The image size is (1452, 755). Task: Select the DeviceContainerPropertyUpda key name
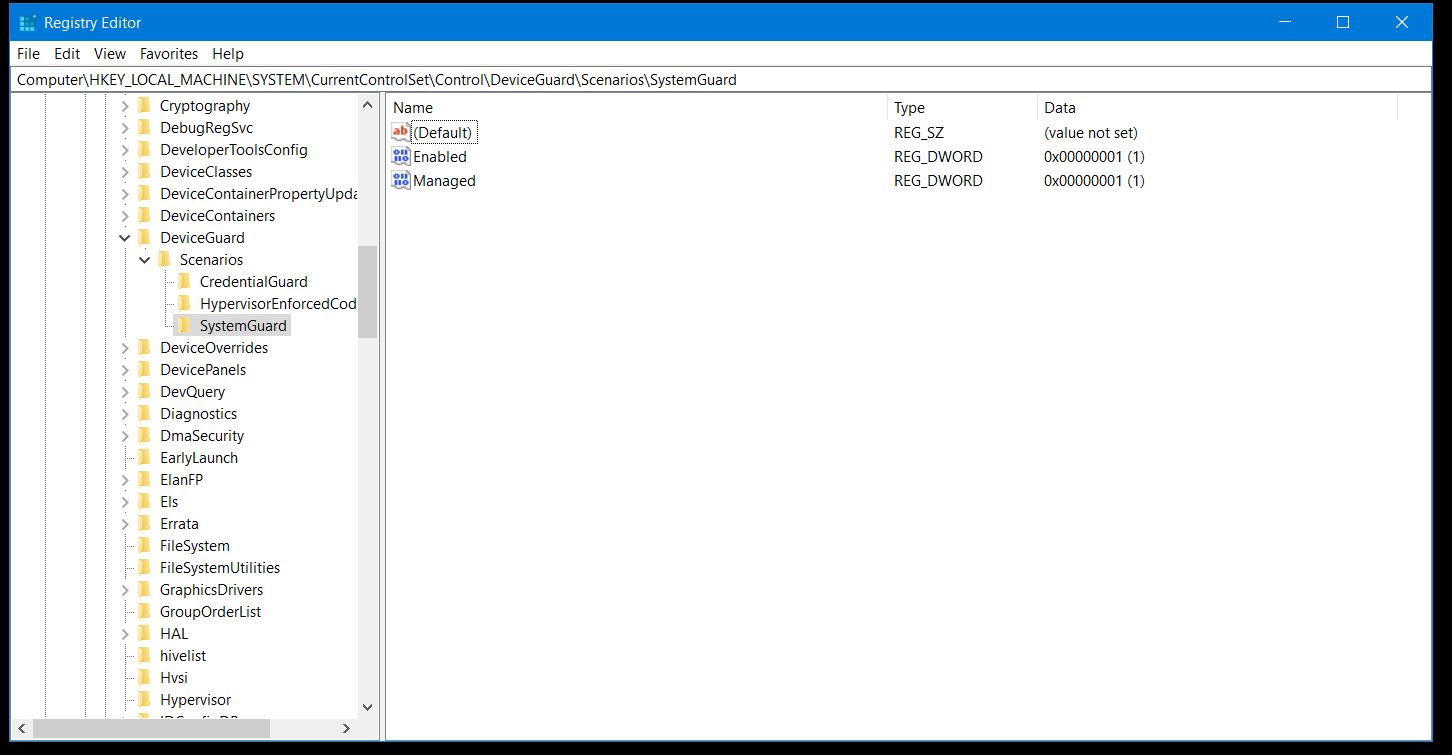pos(259,194)
